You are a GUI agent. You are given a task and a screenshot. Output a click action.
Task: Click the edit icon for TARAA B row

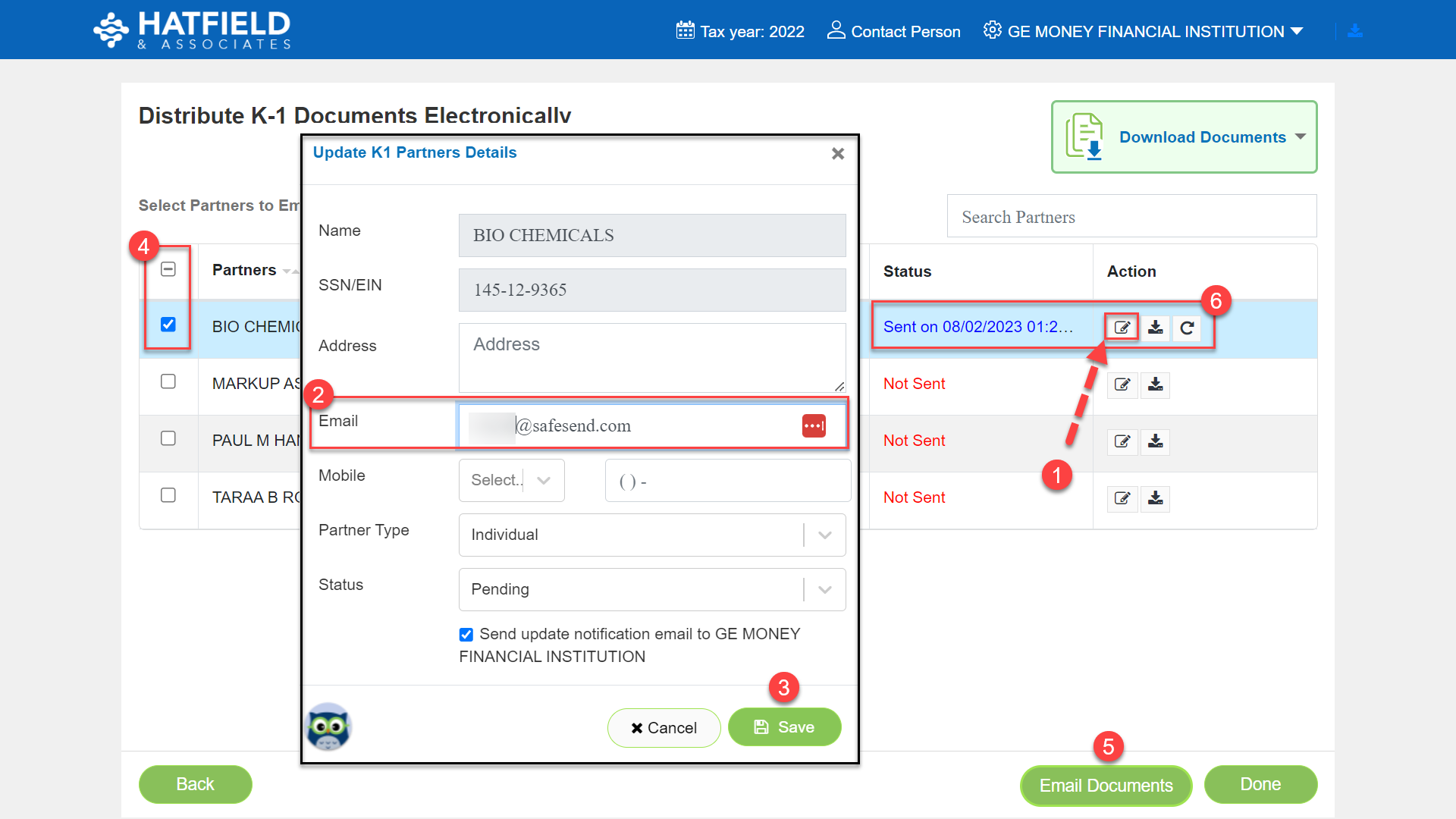point(1122,498)
